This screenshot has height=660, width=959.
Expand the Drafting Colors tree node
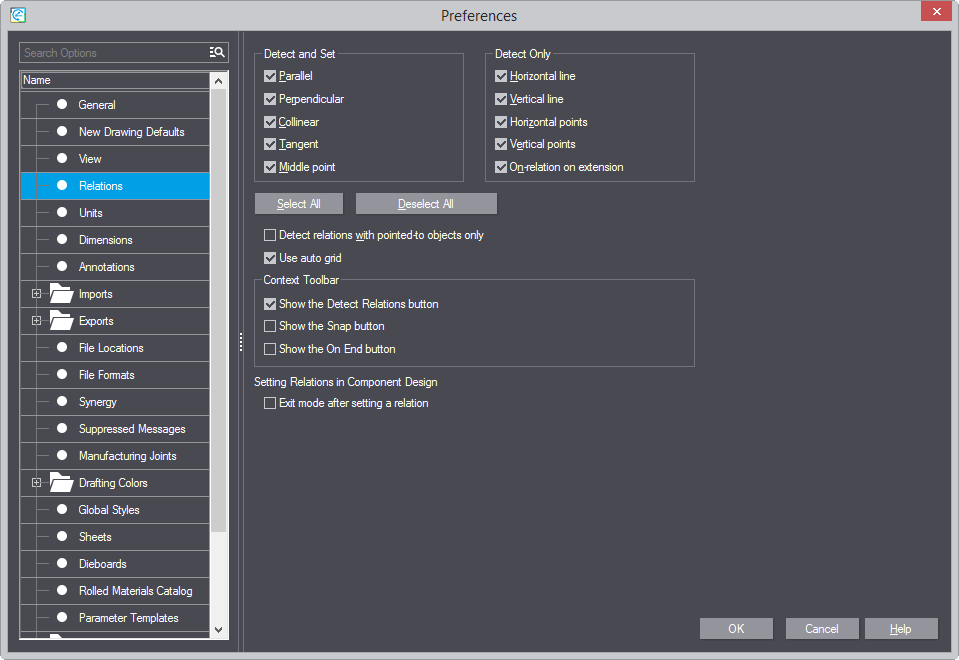tap(37, 483)
